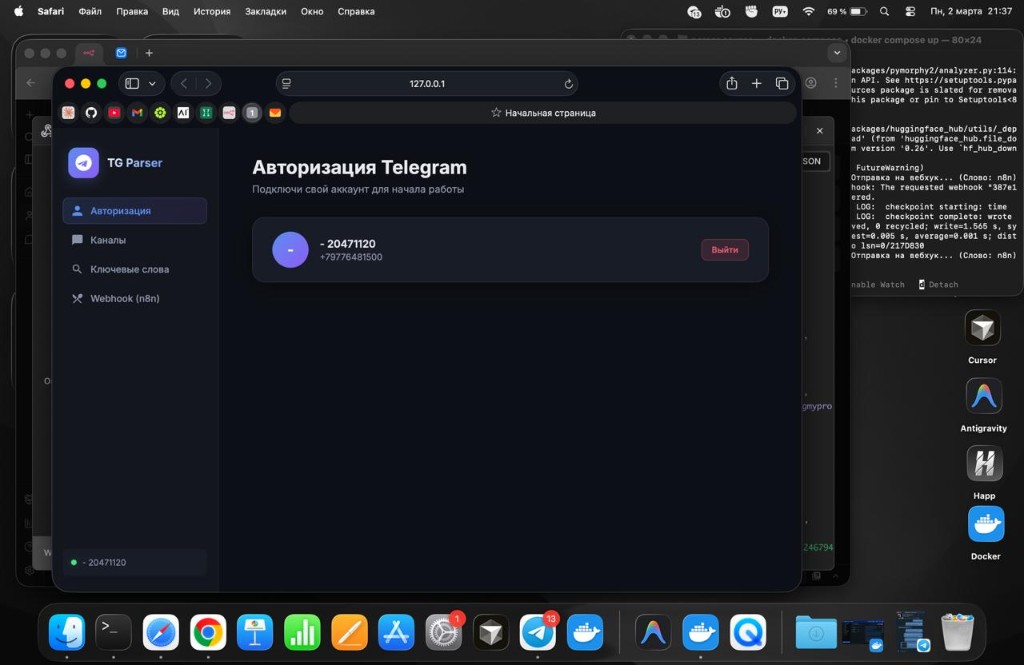Open the Правка menu
1024x665 pixels.
coord(132,11)
